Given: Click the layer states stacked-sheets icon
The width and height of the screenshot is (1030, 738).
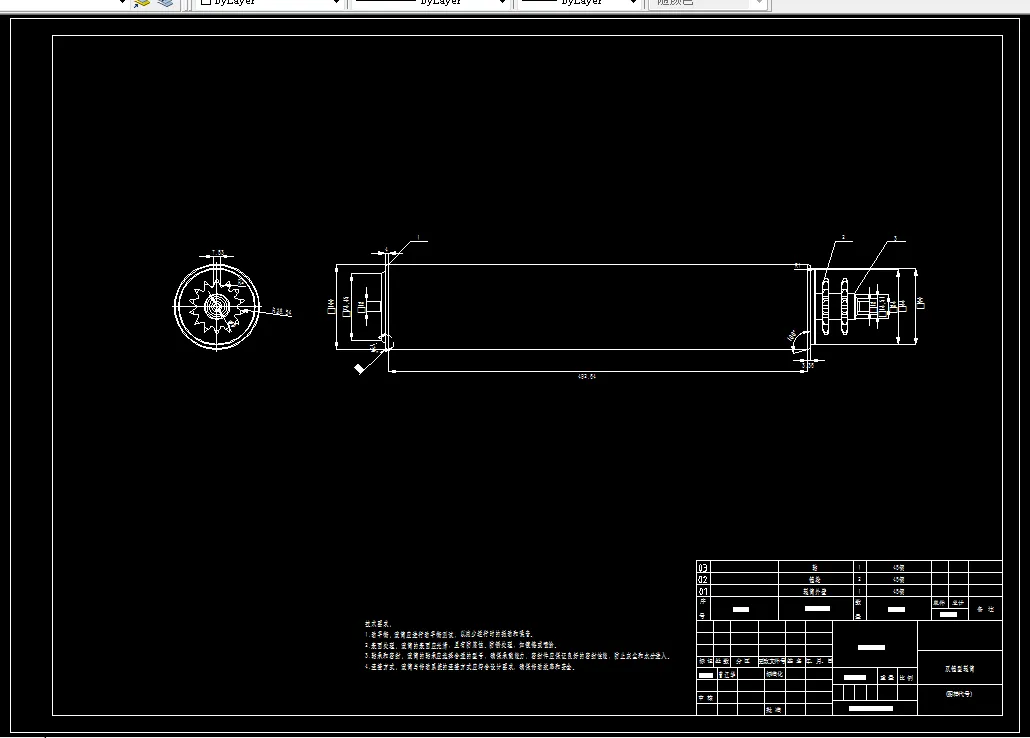Looking at the screenshot, I should tap(166, 3).
